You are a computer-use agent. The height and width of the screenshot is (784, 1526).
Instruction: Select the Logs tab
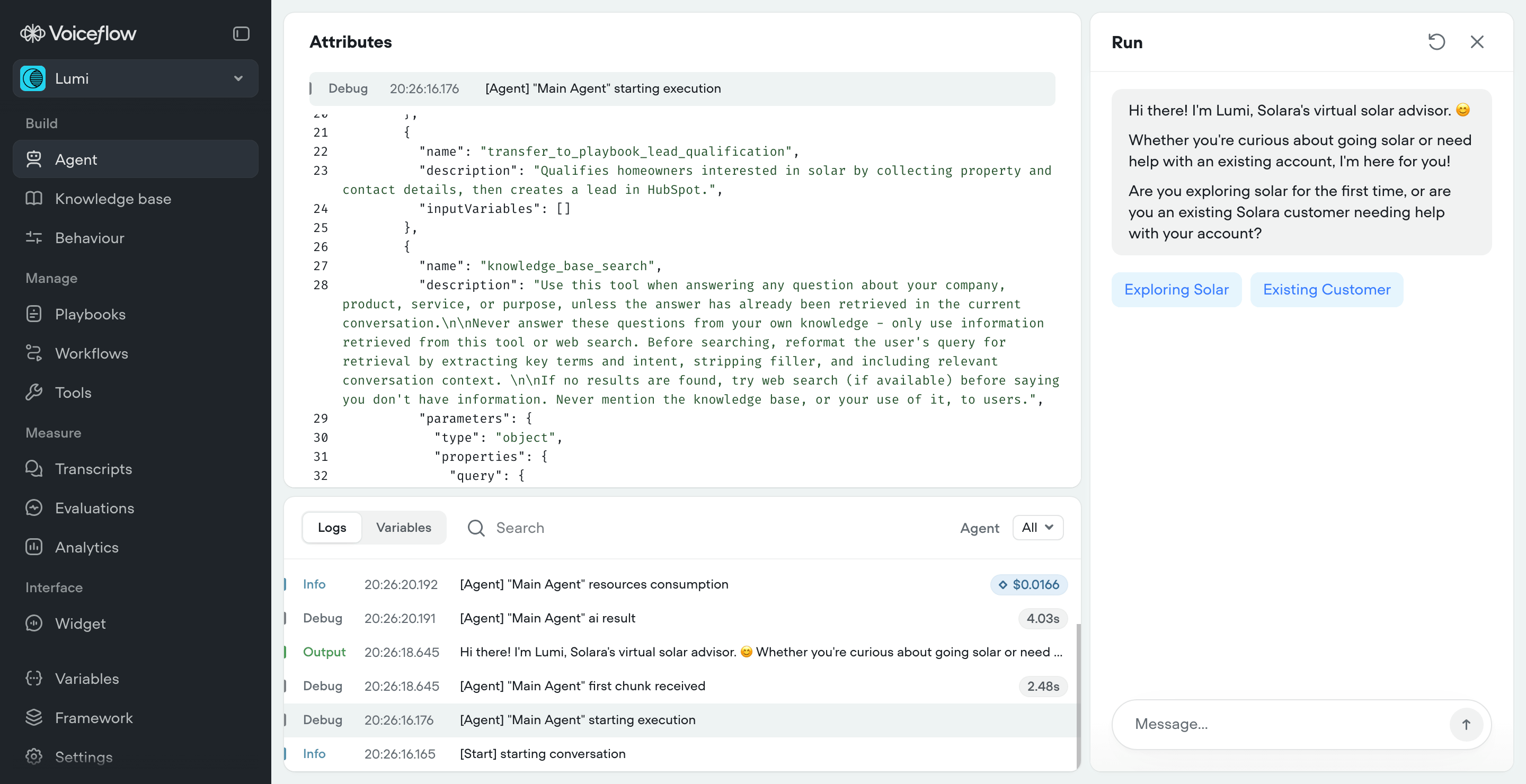[x=332, y=528]
